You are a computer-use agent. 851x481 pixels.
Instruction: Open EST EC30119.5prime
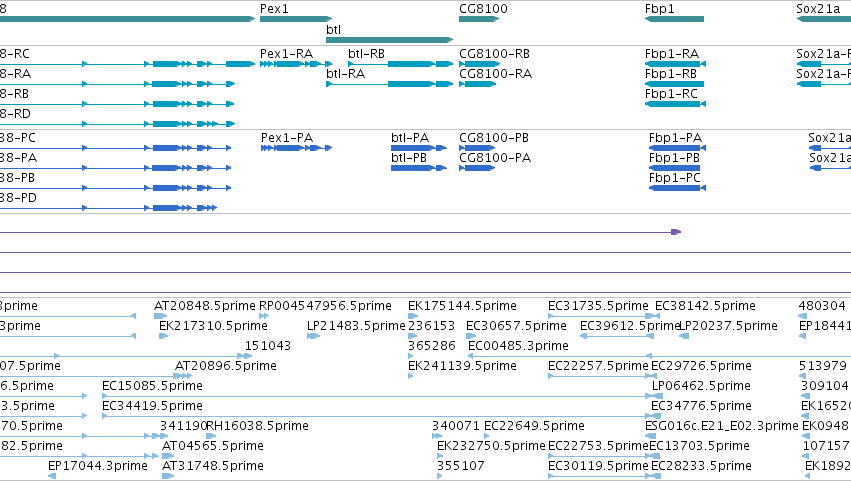(598, 466)
